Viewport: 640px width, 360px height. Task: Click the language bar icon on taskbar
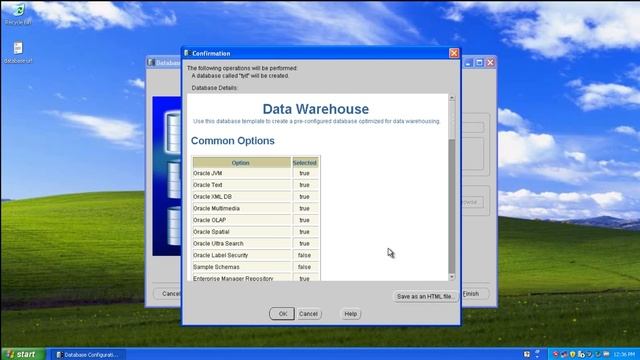527,354
